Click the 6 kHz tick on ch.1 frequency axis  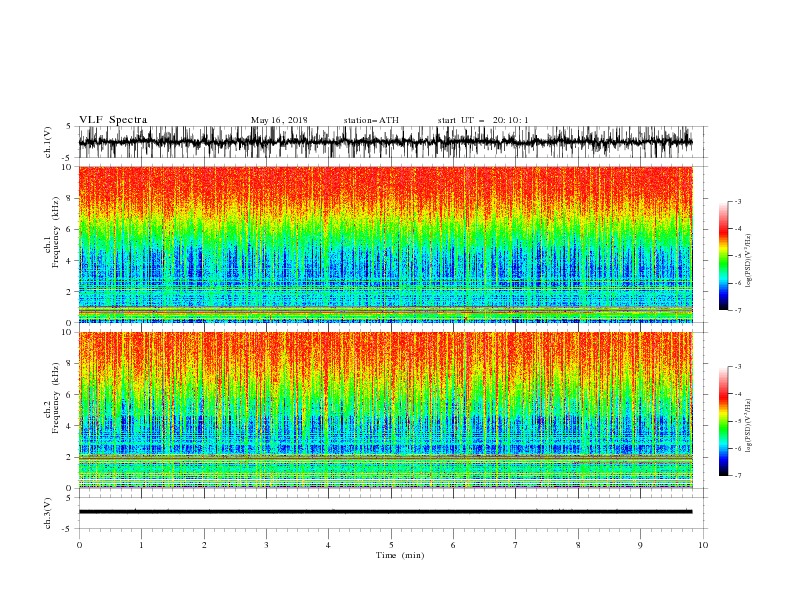pyautogui.click(x=69, y=229)
